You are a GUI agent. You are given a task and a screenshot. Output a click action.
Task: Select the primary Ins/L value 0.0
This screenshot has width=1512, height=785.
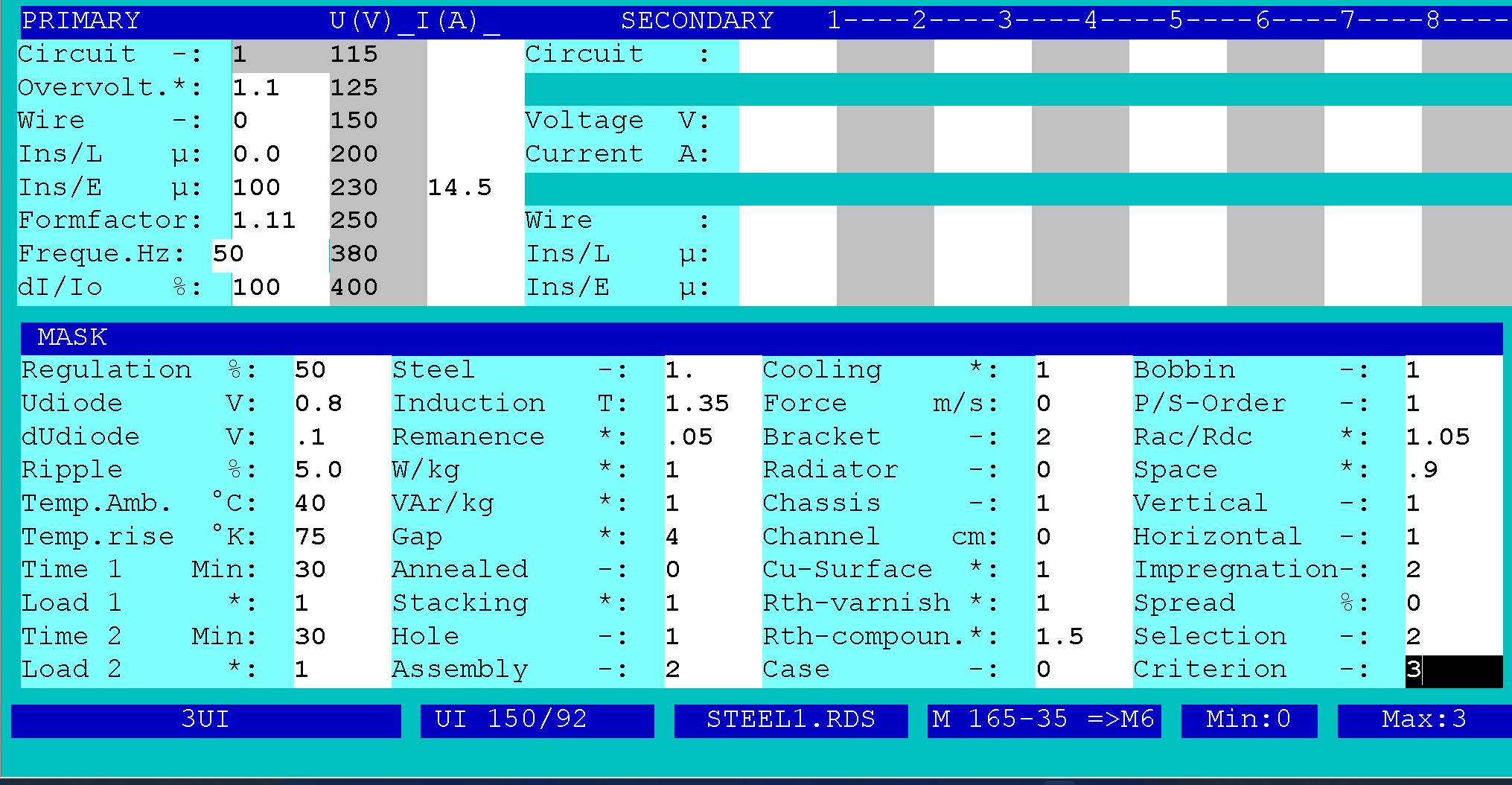point(280,155)
